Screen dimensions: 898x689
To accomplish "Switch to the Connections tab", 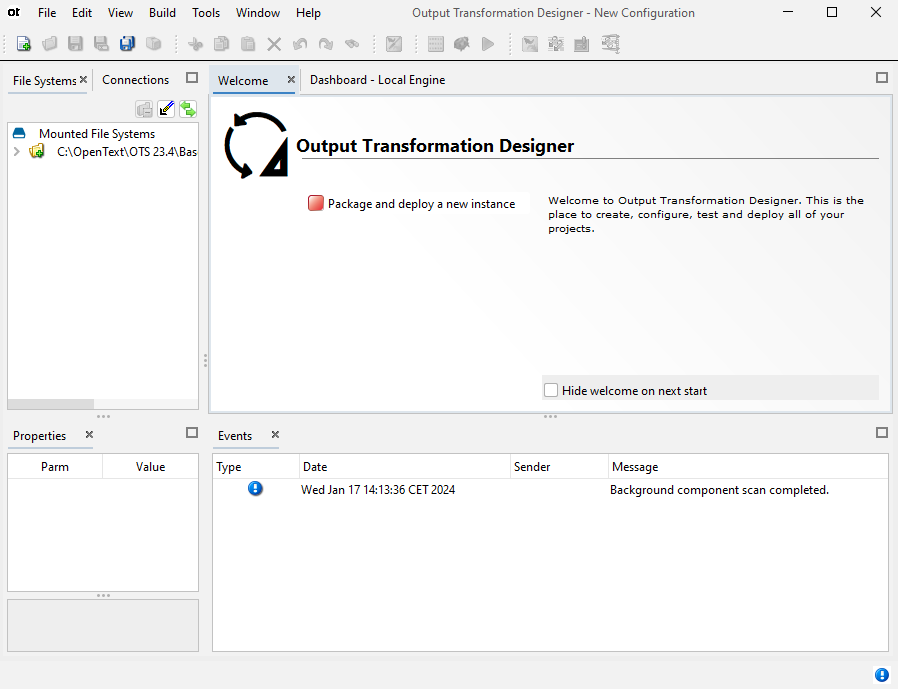I will (x=135, y=79).
